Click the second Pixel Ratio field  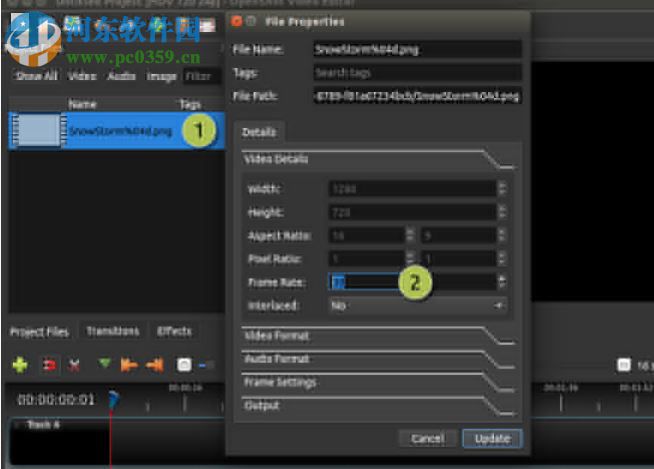coord(458,259)
